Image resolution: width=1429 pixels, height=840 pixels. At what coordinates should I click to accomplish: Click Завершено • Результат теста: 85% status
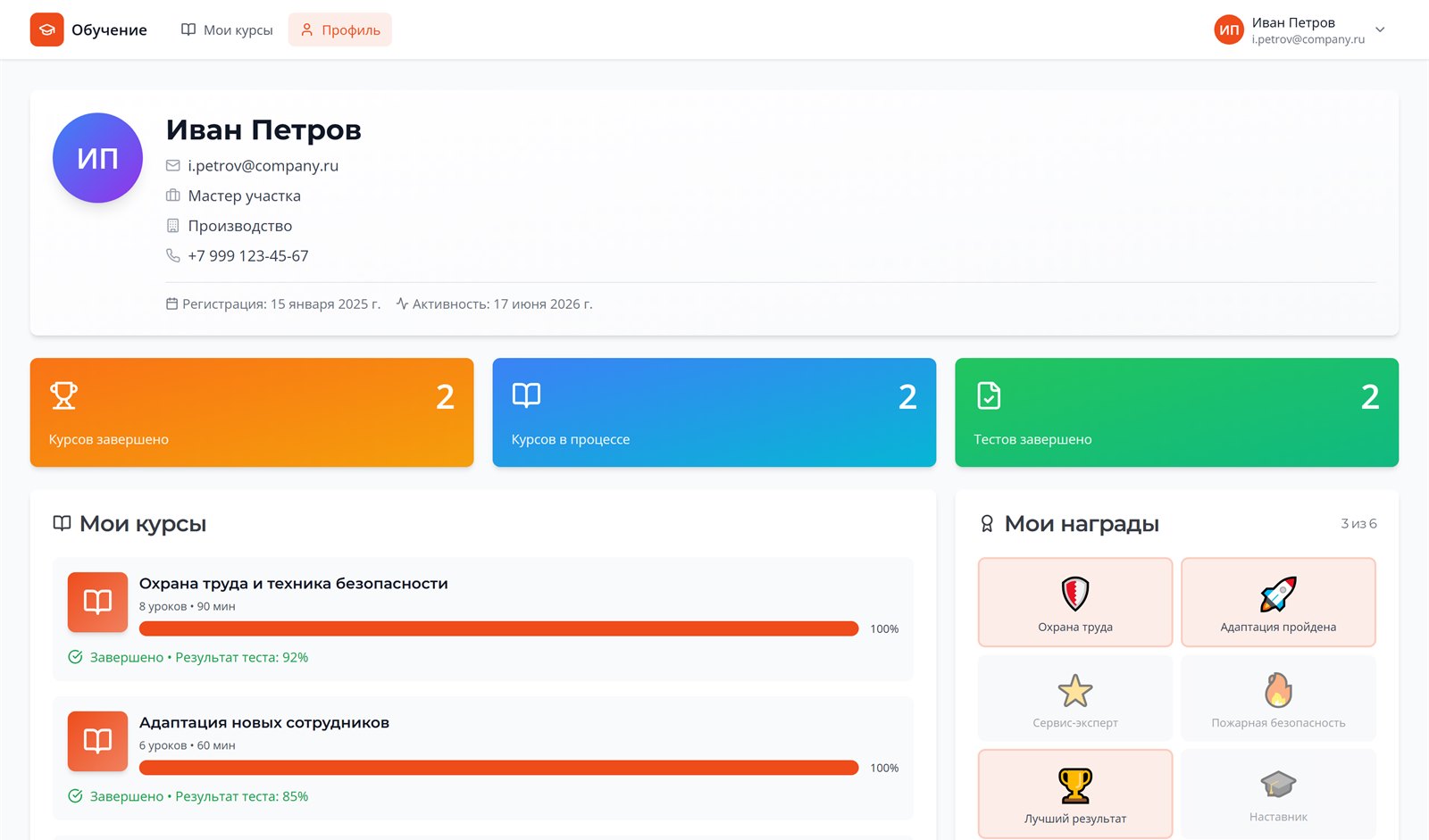tap(199, 796)
